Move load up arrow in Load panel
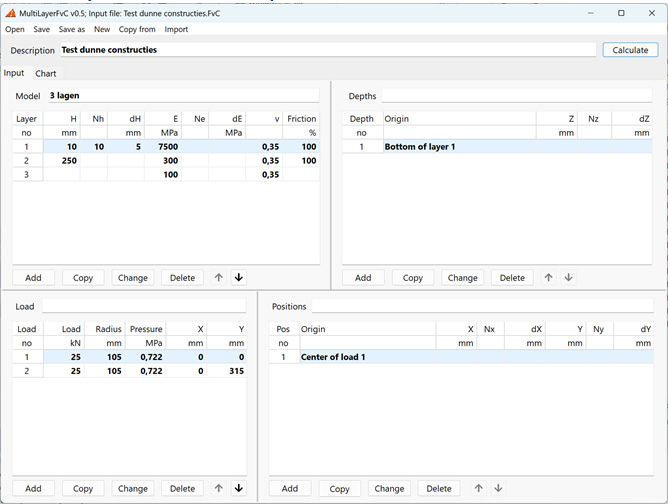Image resolution: width=668 pixels, height=504 pixels. 219,488
